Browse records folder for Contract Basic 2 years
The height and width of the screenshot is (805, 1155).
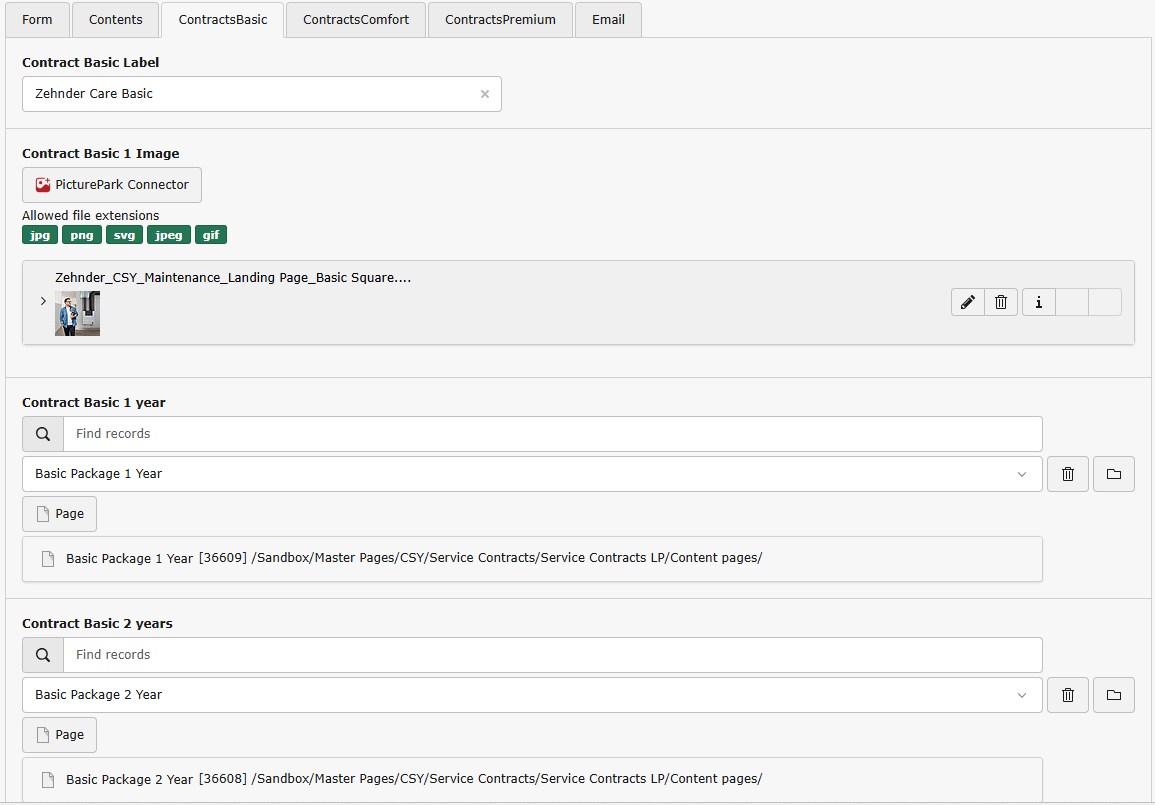pos(1113,695)
